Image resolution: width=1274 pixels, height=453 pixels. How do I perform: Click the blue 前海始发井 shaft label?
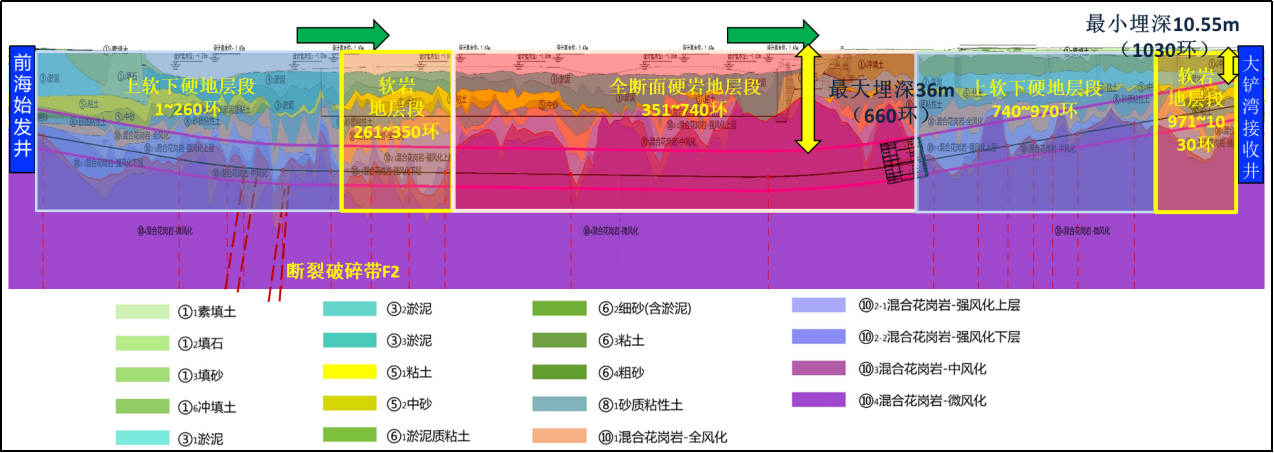tap(22, 109)
